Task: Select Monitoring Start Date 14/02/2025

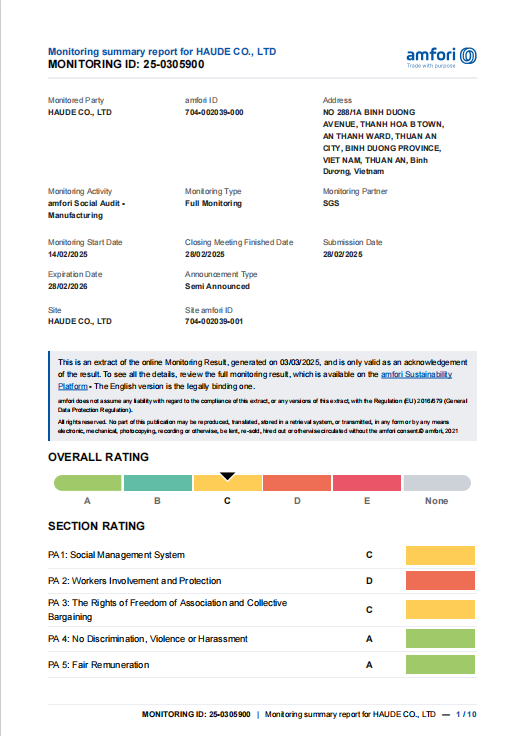Action: click(x=68, y=254)
